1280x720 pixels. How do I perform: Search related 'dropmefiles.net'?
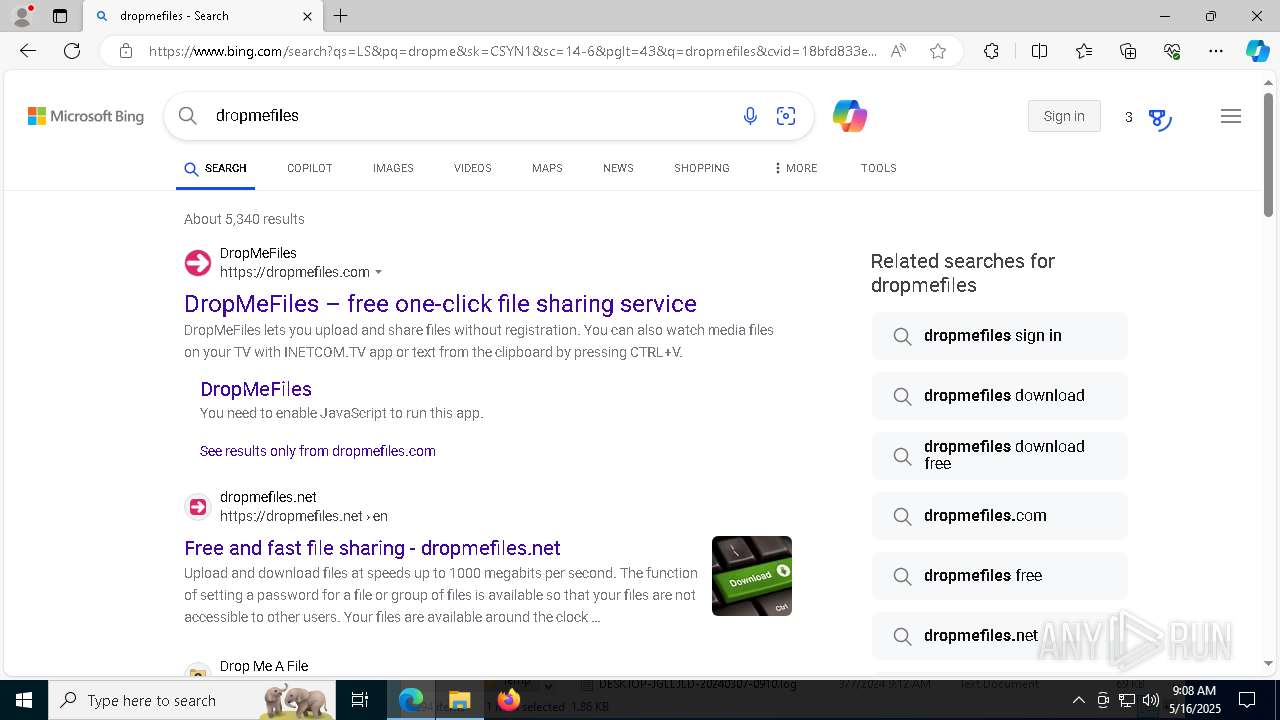click(999, 636)
